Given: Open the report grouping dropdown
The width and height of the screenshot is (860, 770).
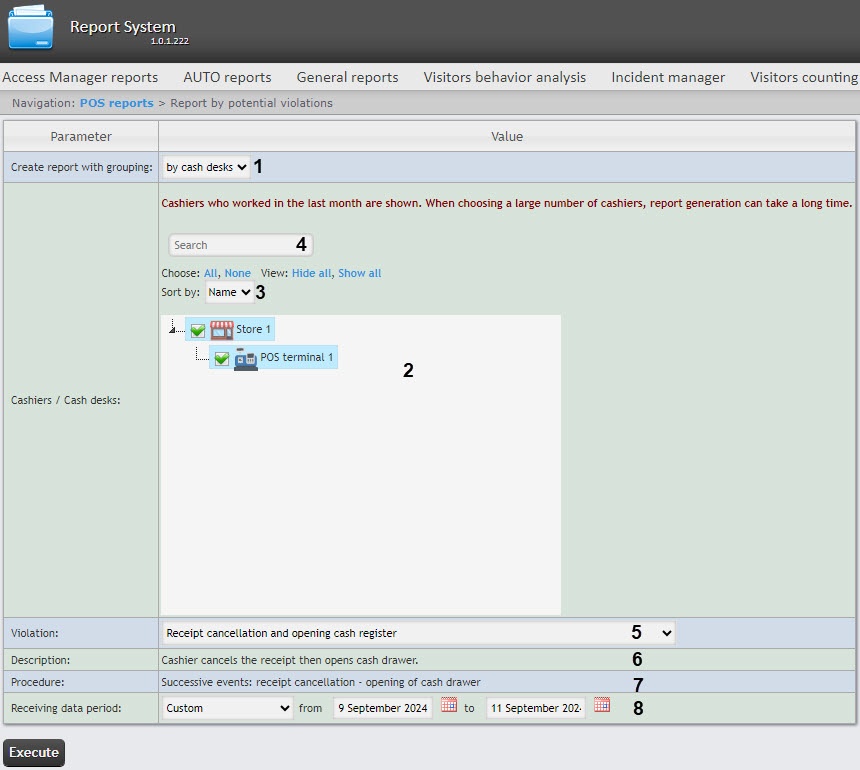Looking at the screenshot, I should 206,167.
